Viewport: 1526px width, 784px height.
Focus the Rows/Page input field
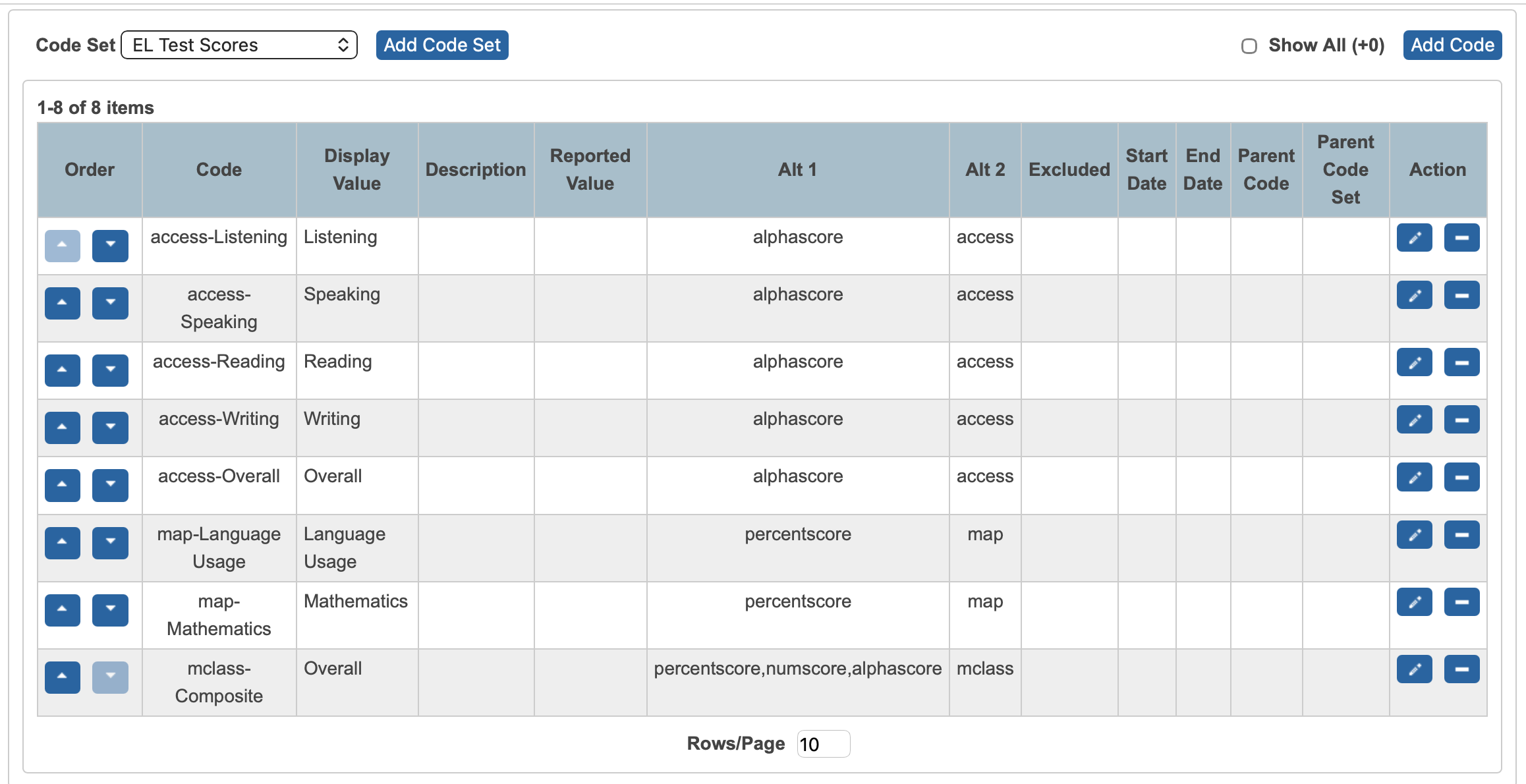824,744
